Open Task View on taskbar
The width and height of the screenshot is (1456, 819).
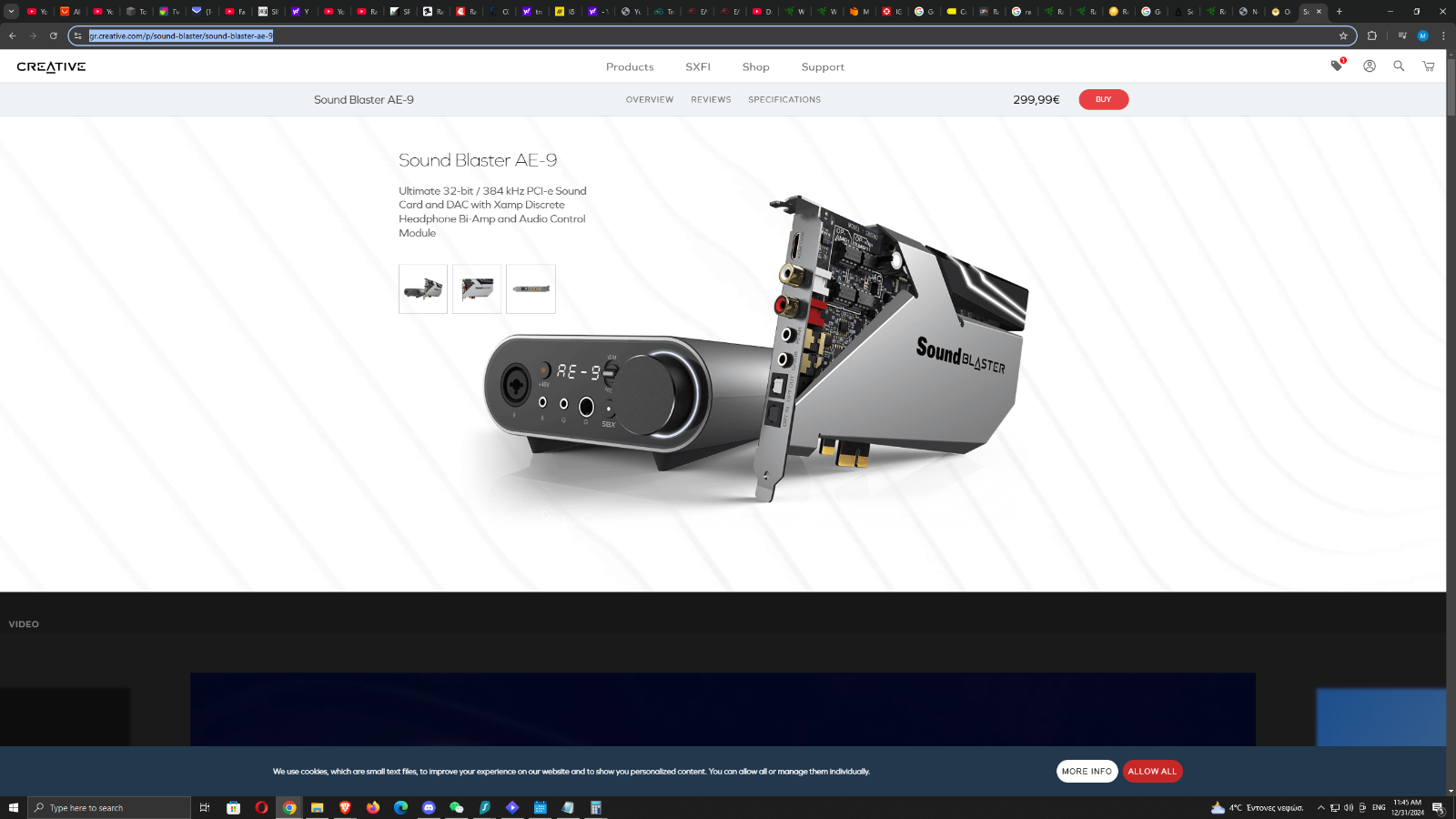coord(205,807)
